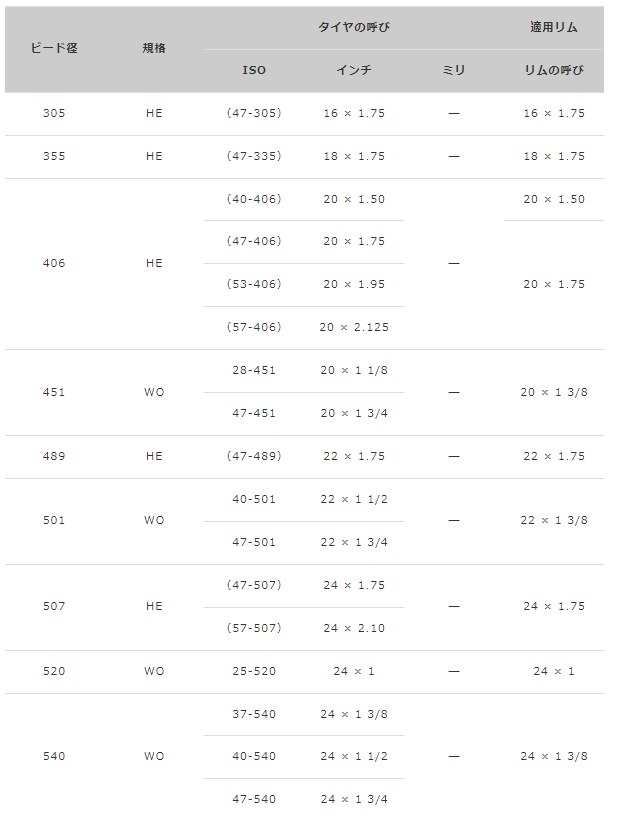Select the タイヤの呼び header cell
This screenshot has height=819, width=630.
[x=354, y=27]
